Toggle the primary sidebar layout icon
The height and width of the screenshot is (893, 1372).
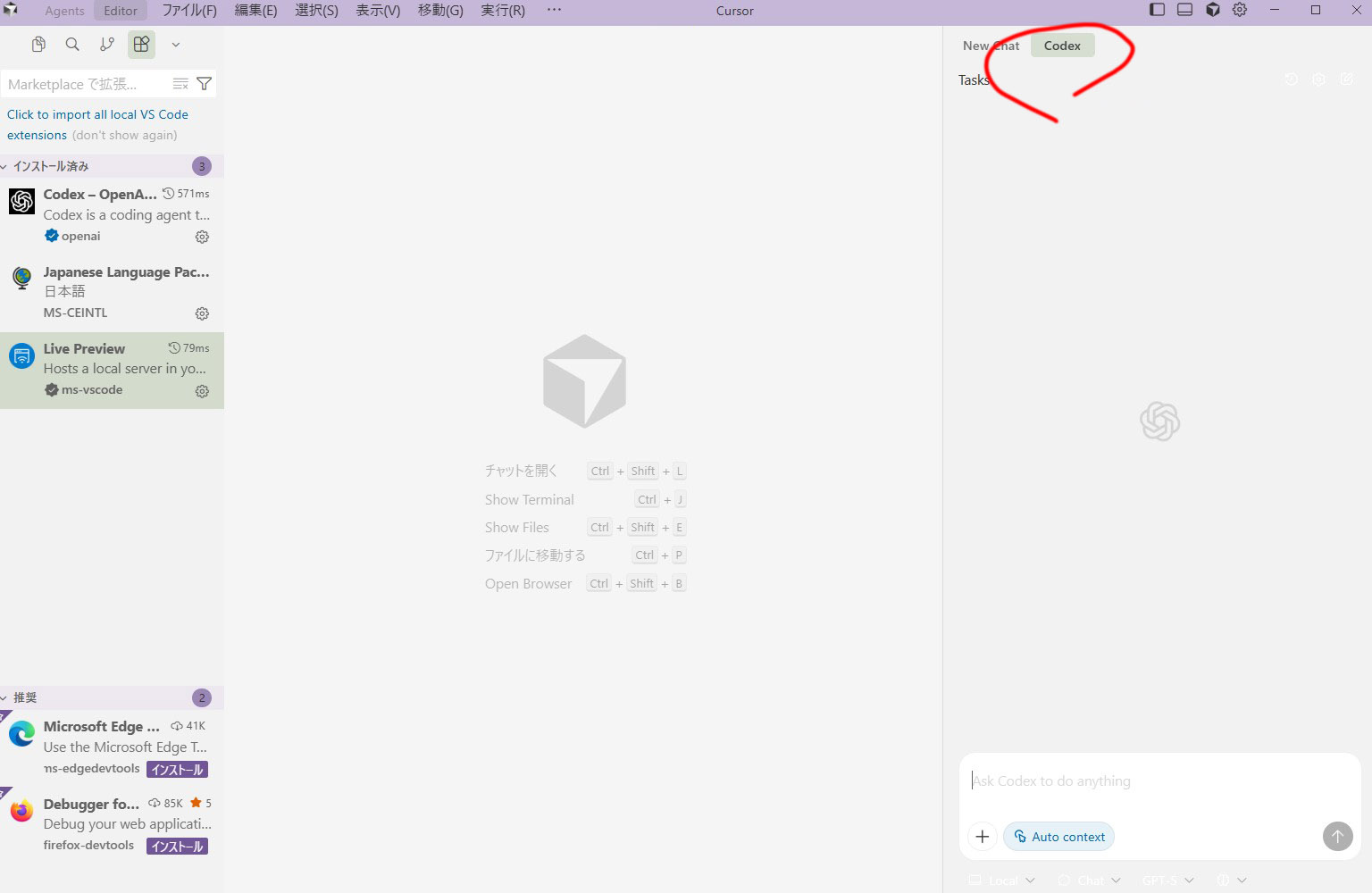(1157, 10)
